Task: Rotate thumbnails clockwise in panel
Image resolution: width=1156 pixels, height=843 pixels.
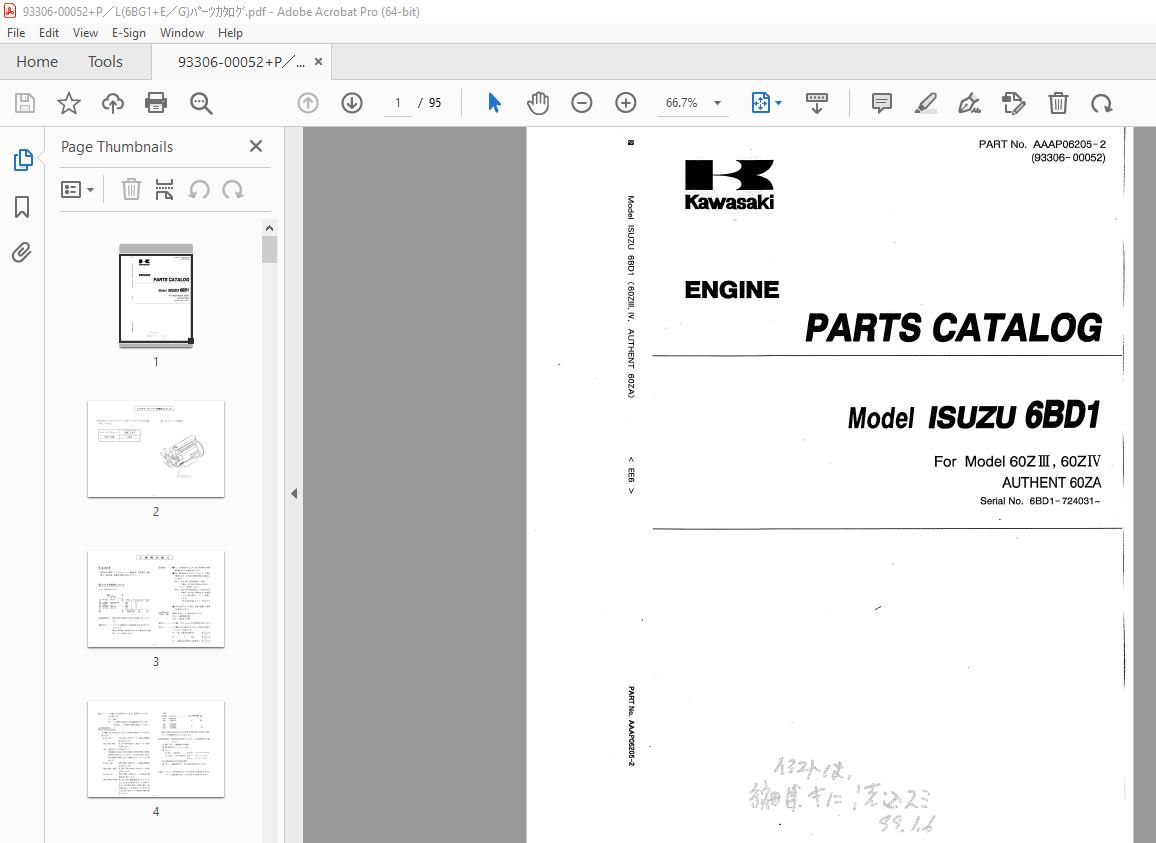Action: coord(233,190)
